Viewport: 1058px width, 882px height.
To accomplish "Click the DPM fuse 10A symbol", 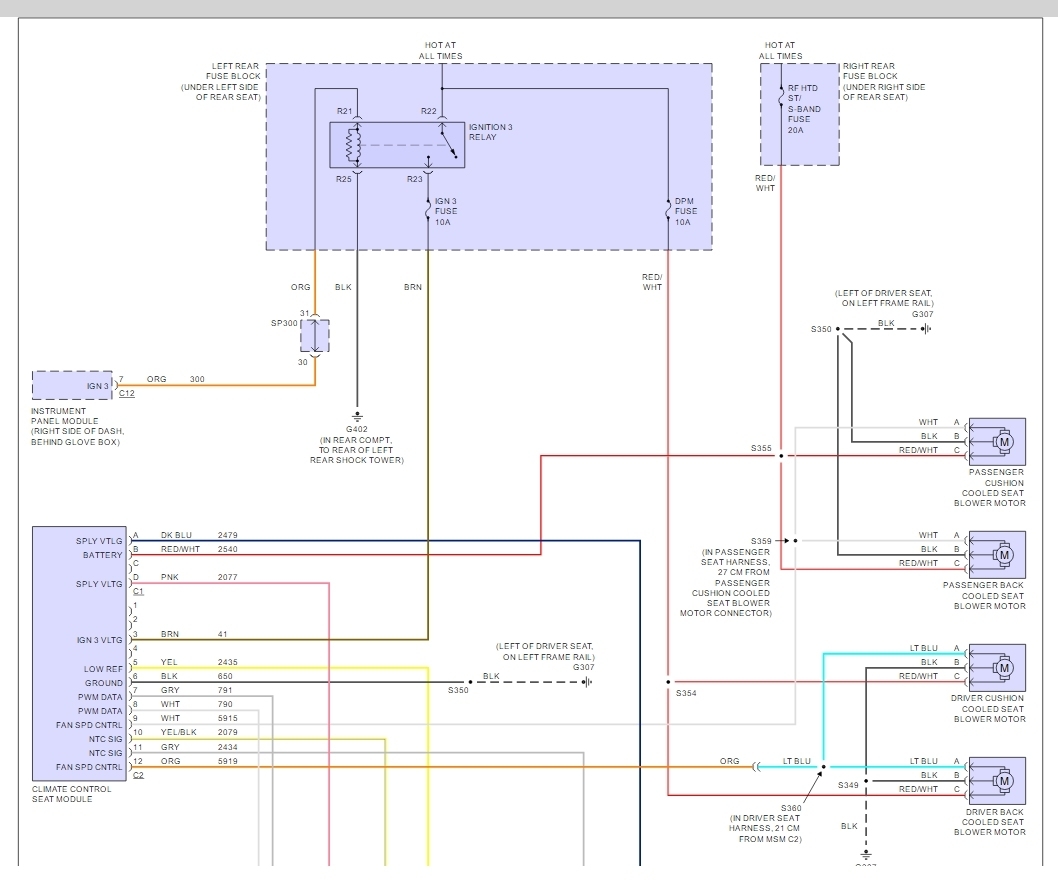I will coord(668,211).
